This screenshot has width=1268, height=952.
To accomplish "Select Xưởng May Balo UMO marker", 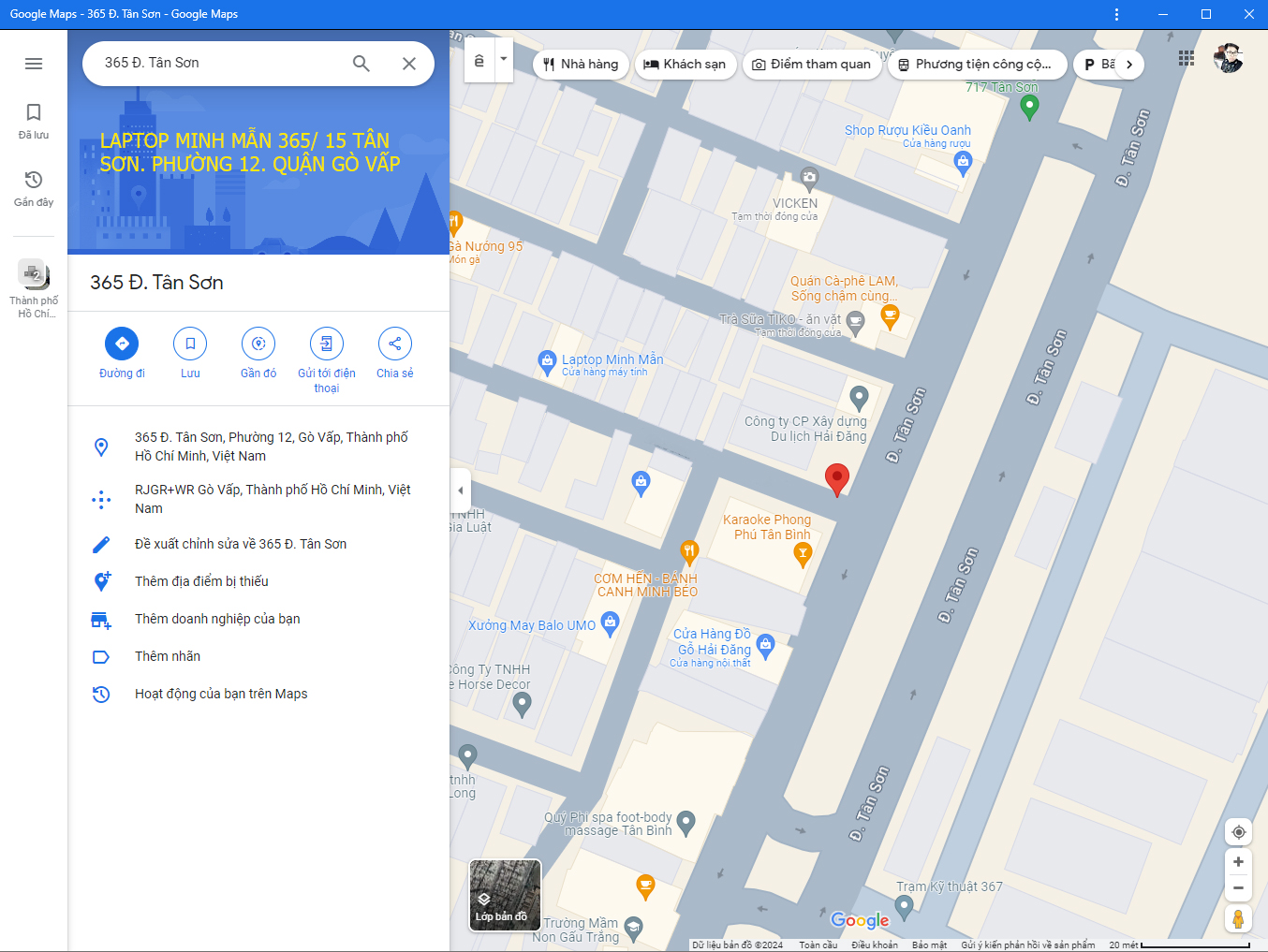I will (610, 622).
